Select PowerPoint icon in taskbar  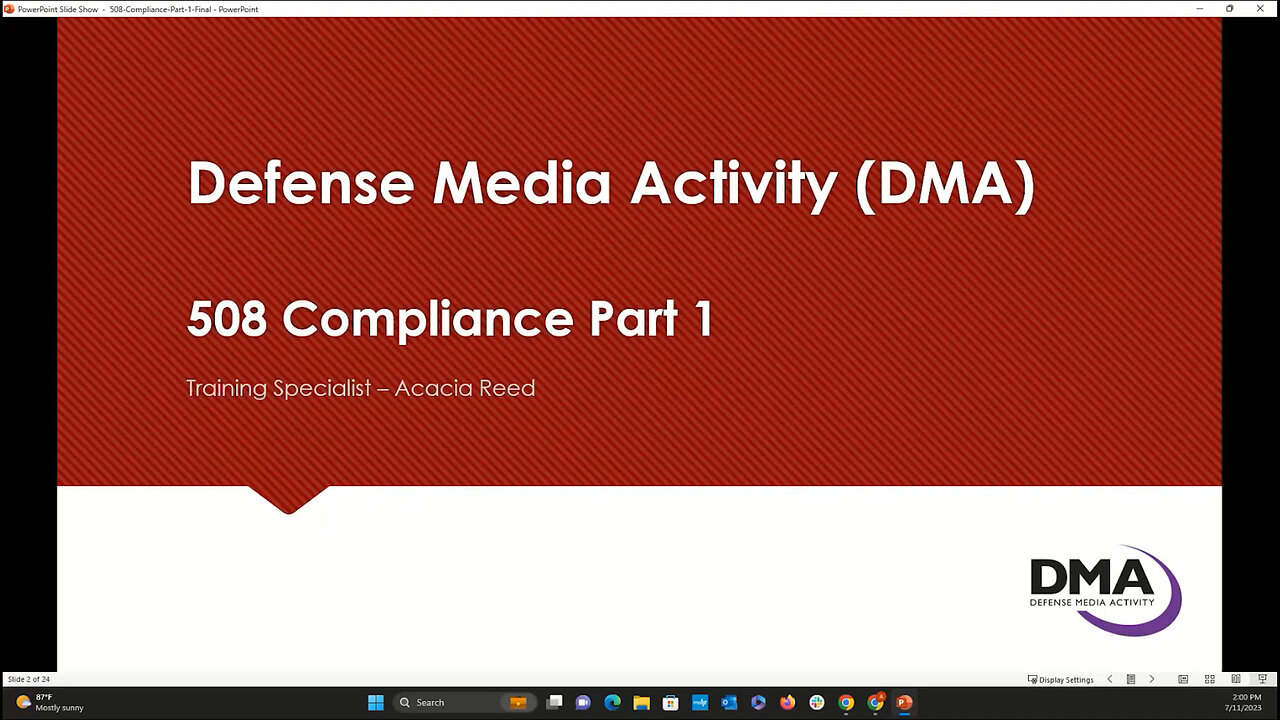point(904,702)
